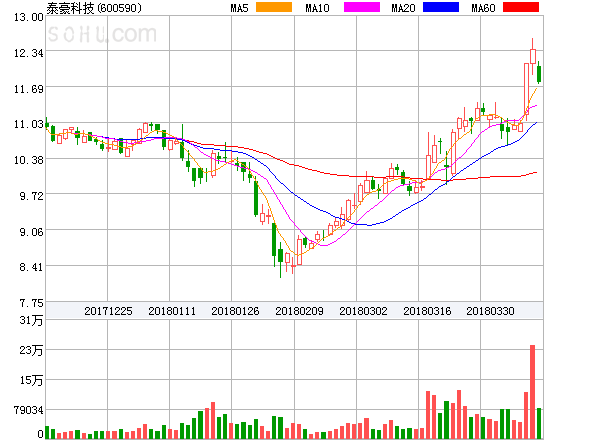
Task: Click the MA10 legend label
Action: click(317, 8)
